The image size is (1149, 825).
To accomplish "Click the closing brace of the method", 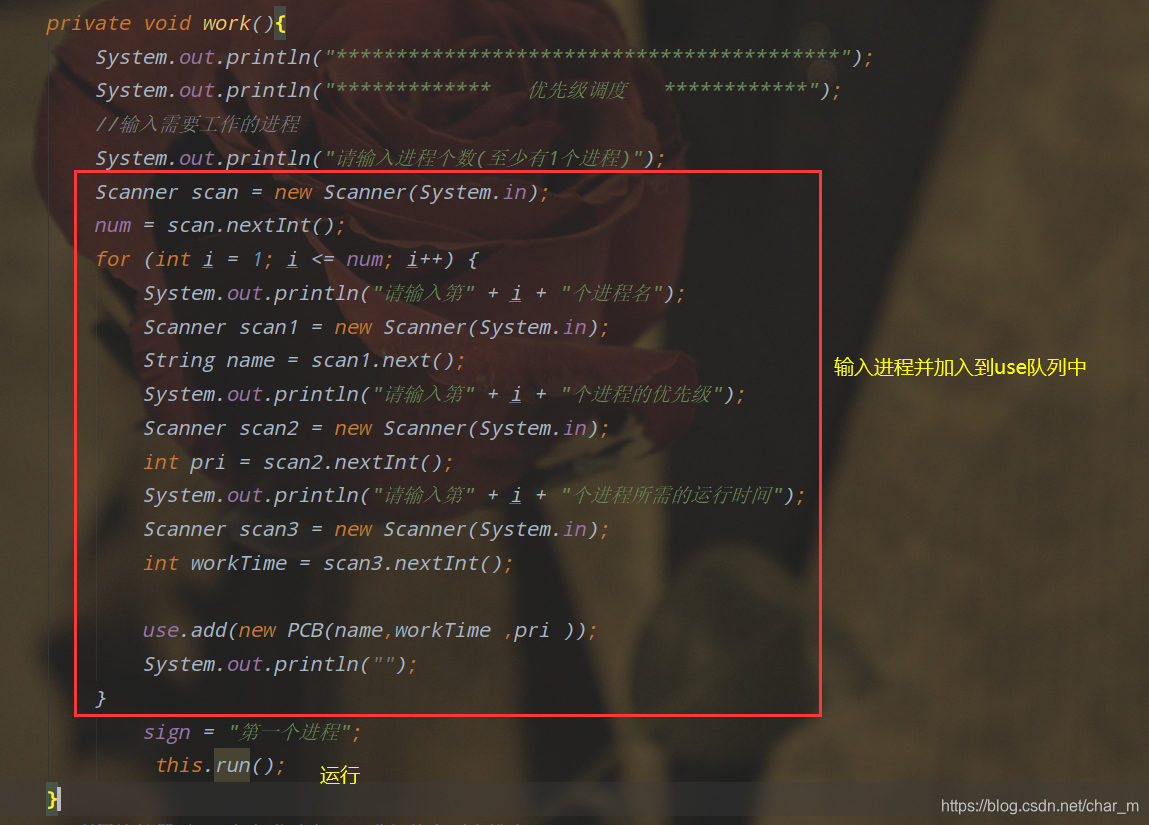I will [53, 798].
